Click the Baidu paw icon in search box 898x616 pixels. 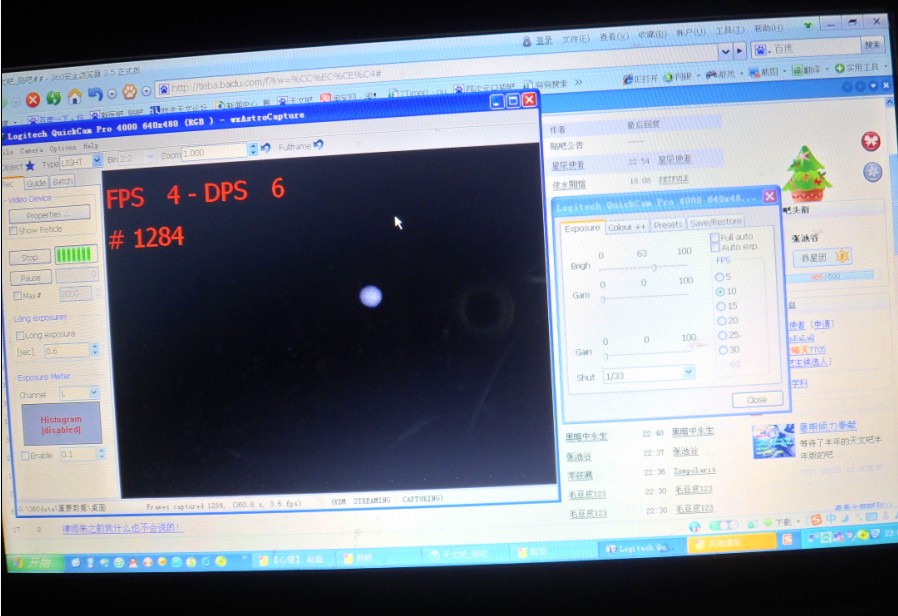761,50
